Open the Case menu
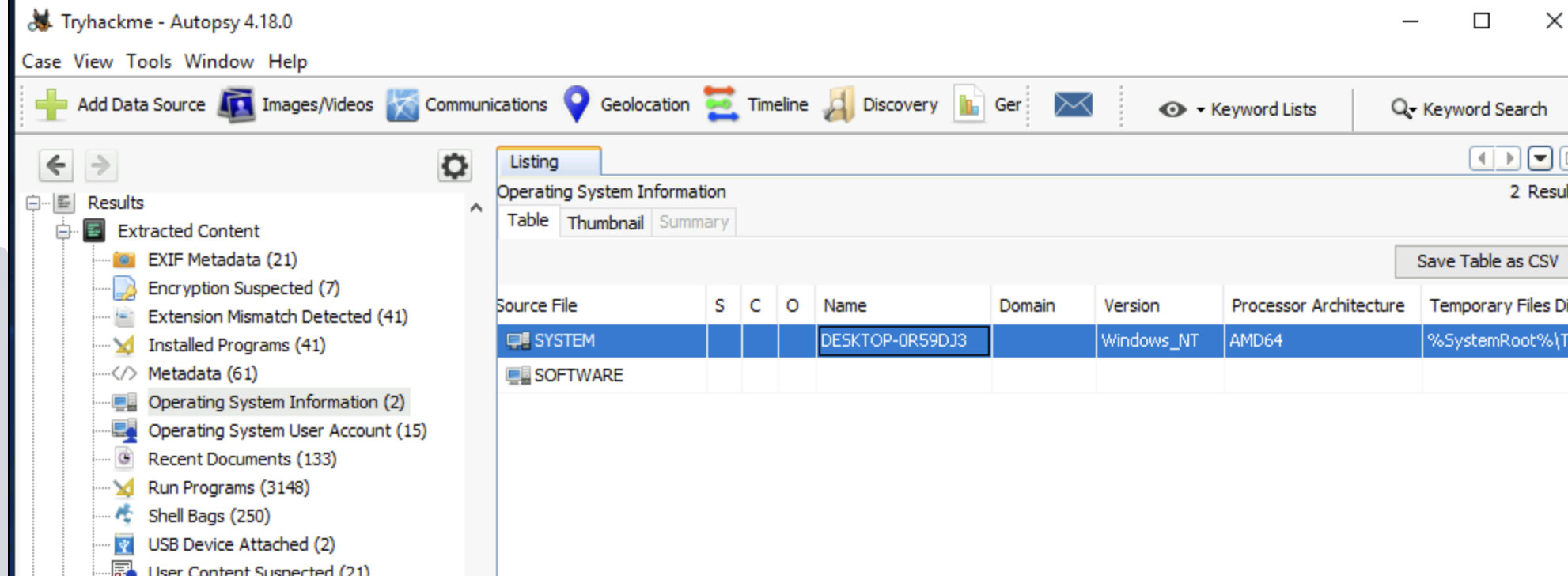 tap(41, 62)
